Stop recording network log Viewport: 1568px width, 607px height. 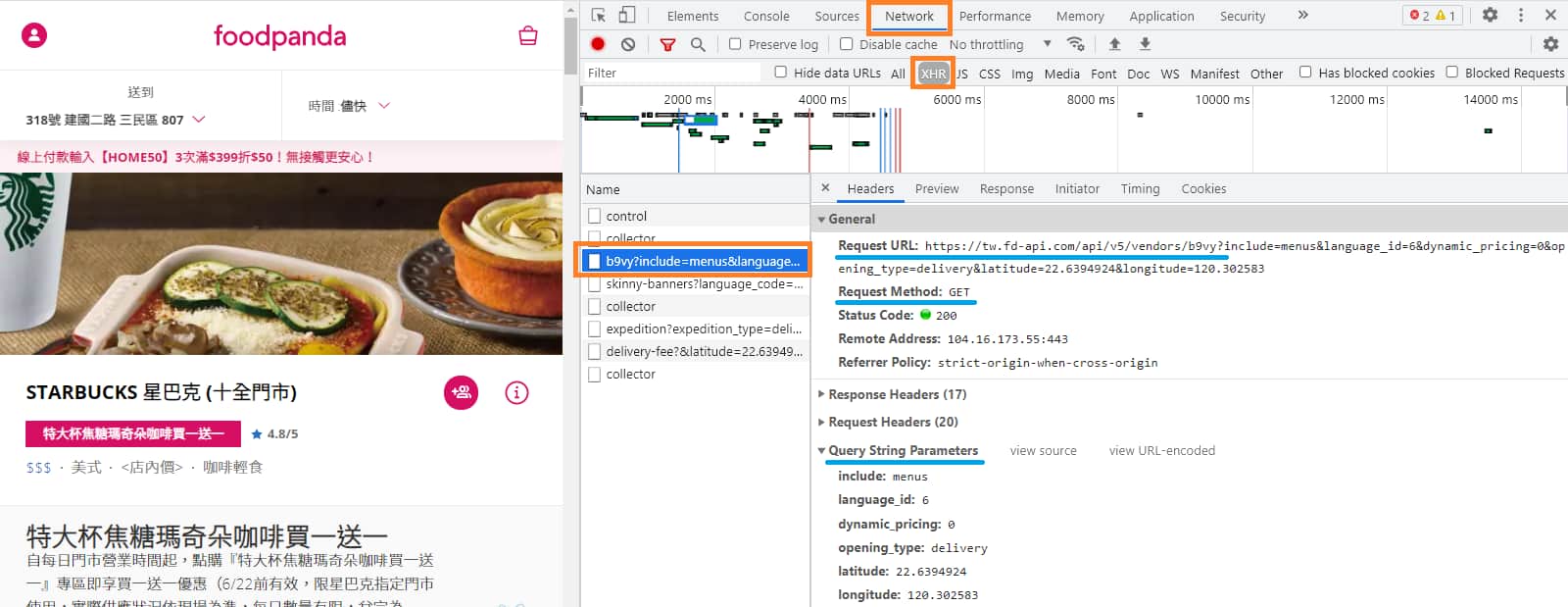598,44
